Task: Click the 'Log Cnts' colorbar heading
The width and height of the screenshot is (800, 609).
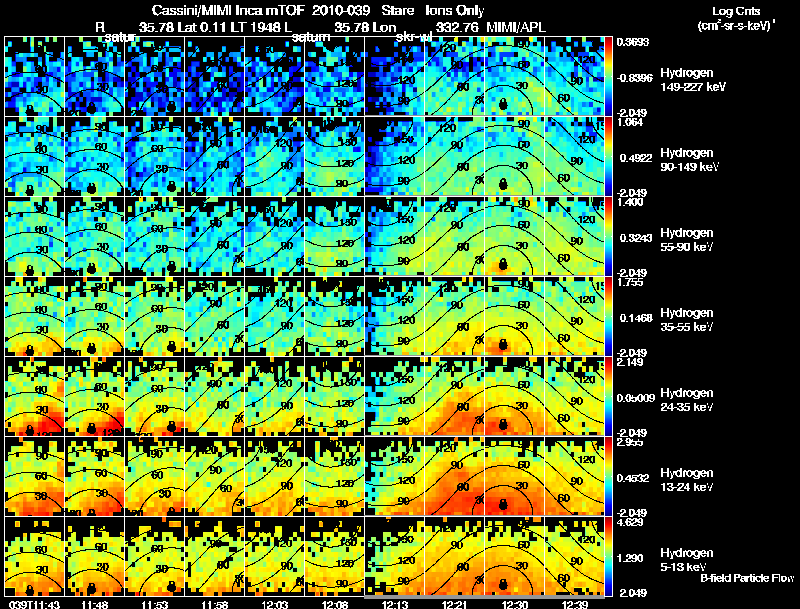Action: click(736, 11)
